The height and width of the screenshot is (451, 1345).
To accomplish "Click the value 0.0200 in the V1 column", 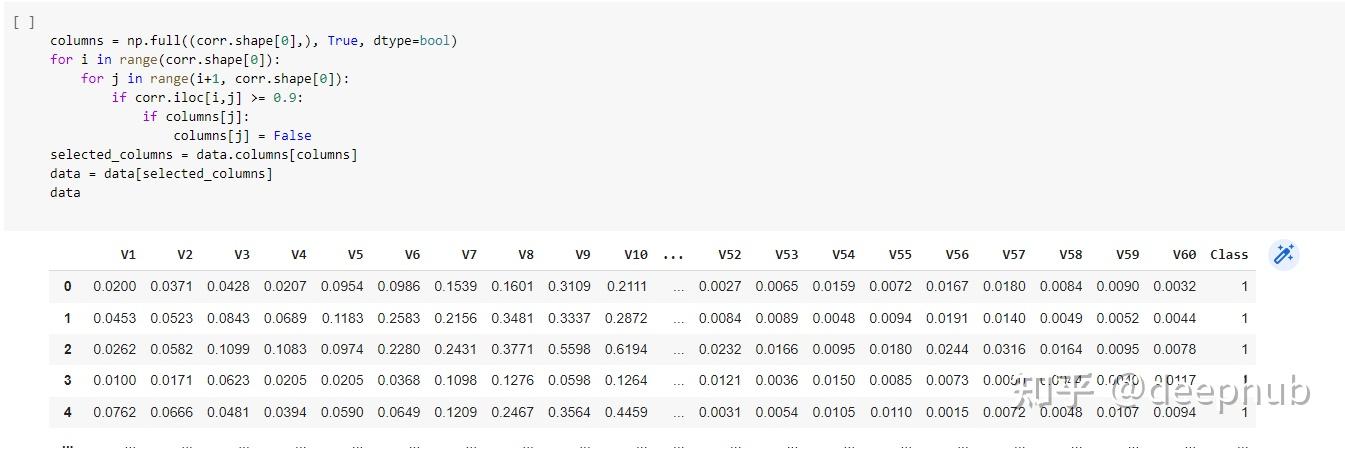I will pyautogui.click(x=114, y=286).
